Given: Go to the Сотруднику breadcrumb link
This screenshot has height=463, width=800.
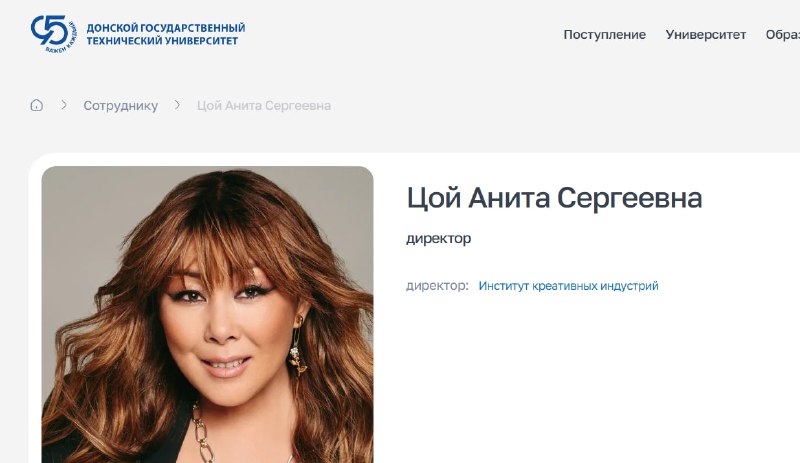Looking at the screenshot, I should [x=121, y=106].
